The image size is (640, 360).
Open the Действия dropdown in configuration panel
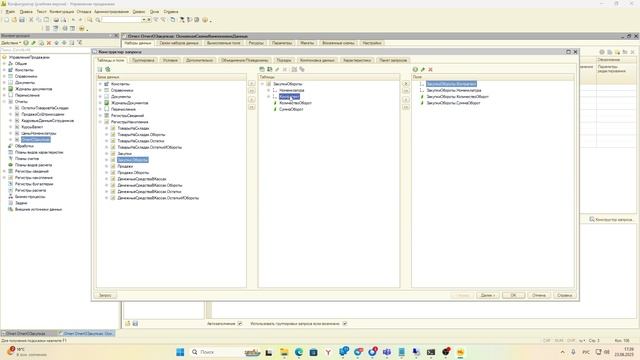11,43
